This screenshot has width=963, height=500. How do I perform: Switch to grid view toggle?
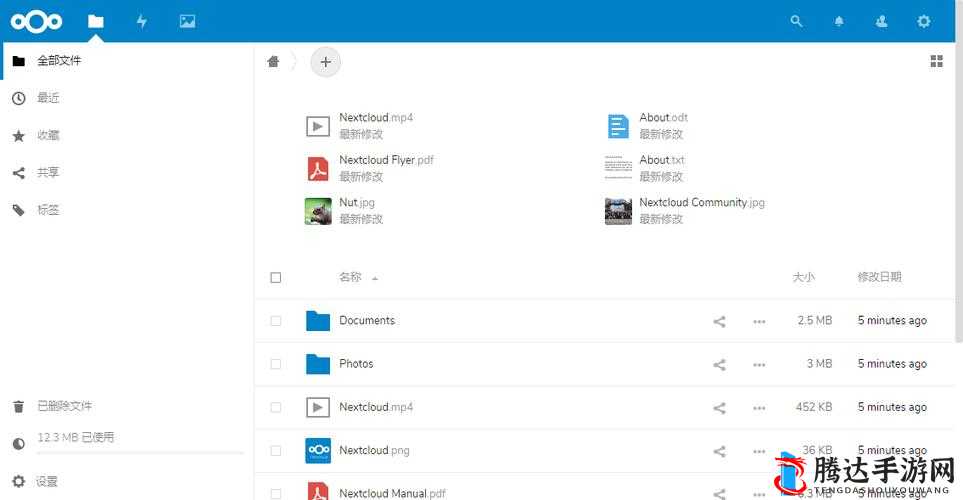click(937, 61)
